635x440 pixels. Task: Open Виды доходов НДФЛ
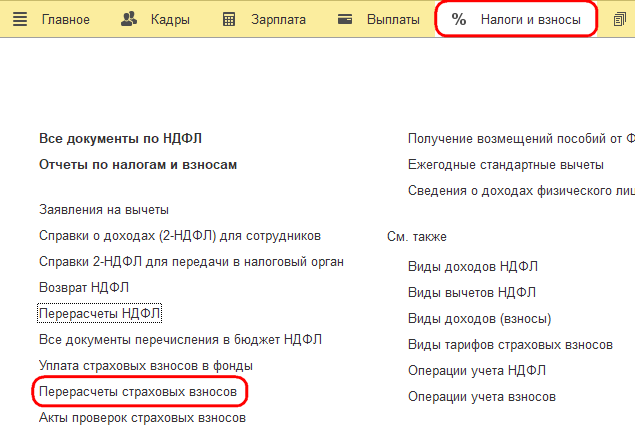[473, 267]
